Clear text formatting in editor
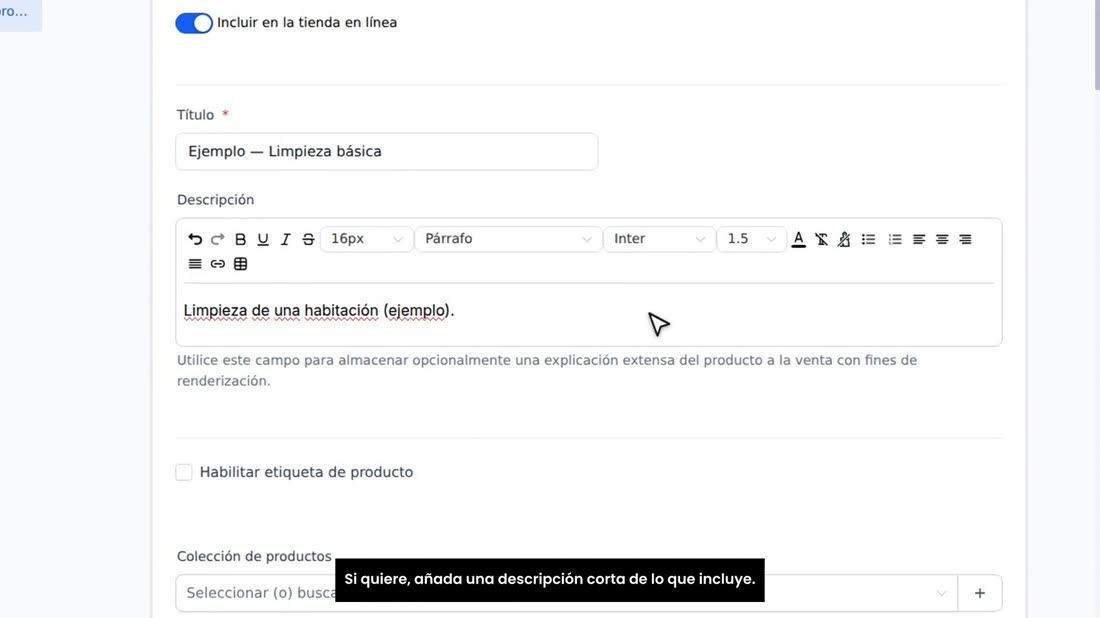The width and height of the screenshot is (1100, 618). pos(821,239)
